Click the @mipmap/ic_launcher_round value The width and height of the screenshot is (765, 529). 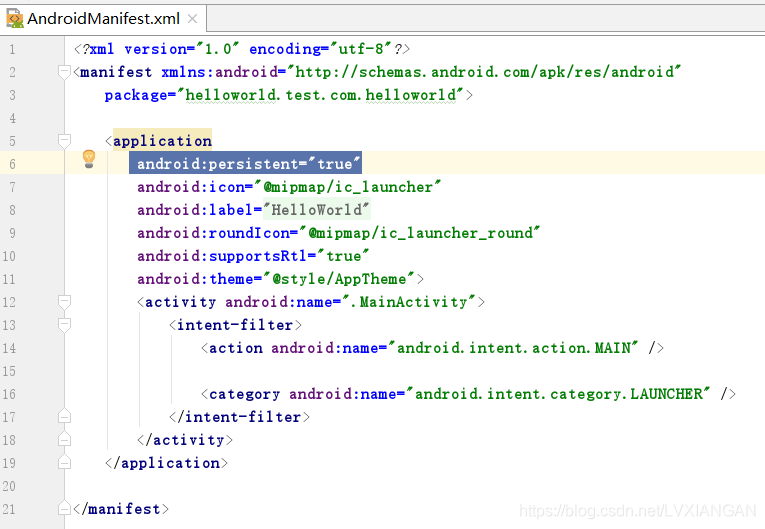click(x=419, y=233)
